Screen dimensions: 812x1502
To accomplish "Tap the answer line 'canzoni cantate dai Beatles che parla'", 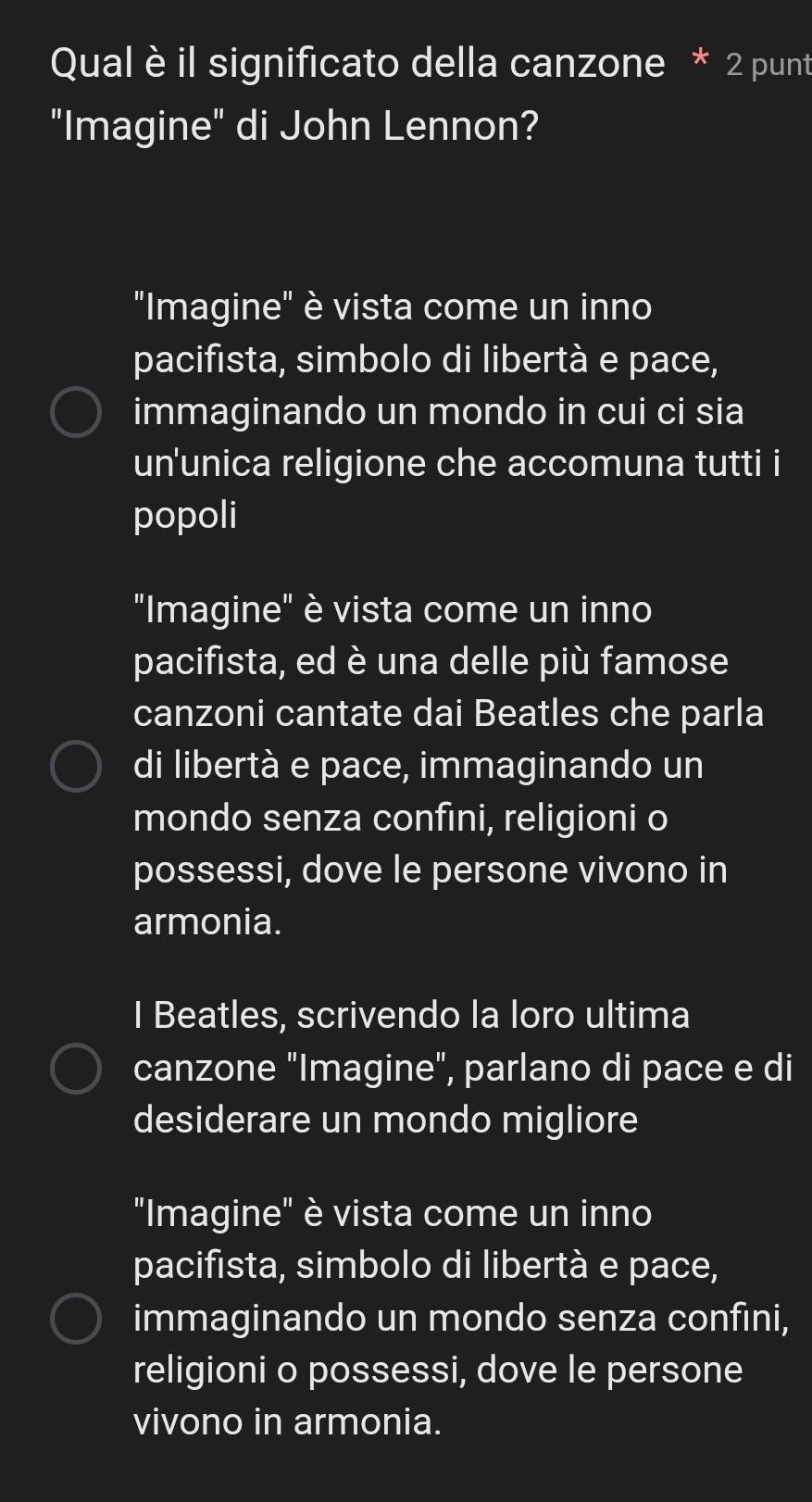I will point(449,713).
